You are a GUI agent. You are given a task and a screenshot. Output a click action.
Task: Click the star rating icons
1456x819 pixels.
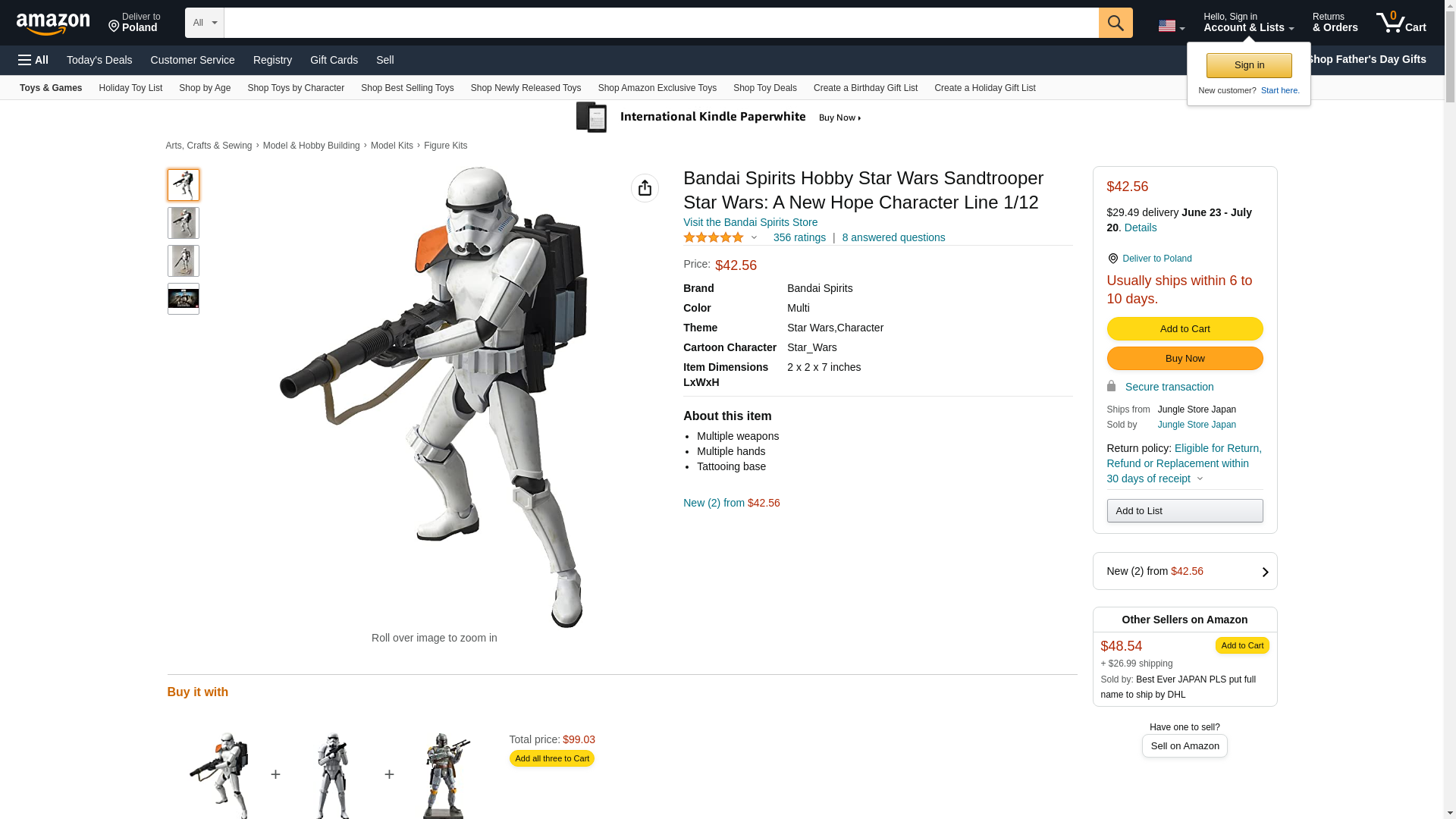coord(714,237)
